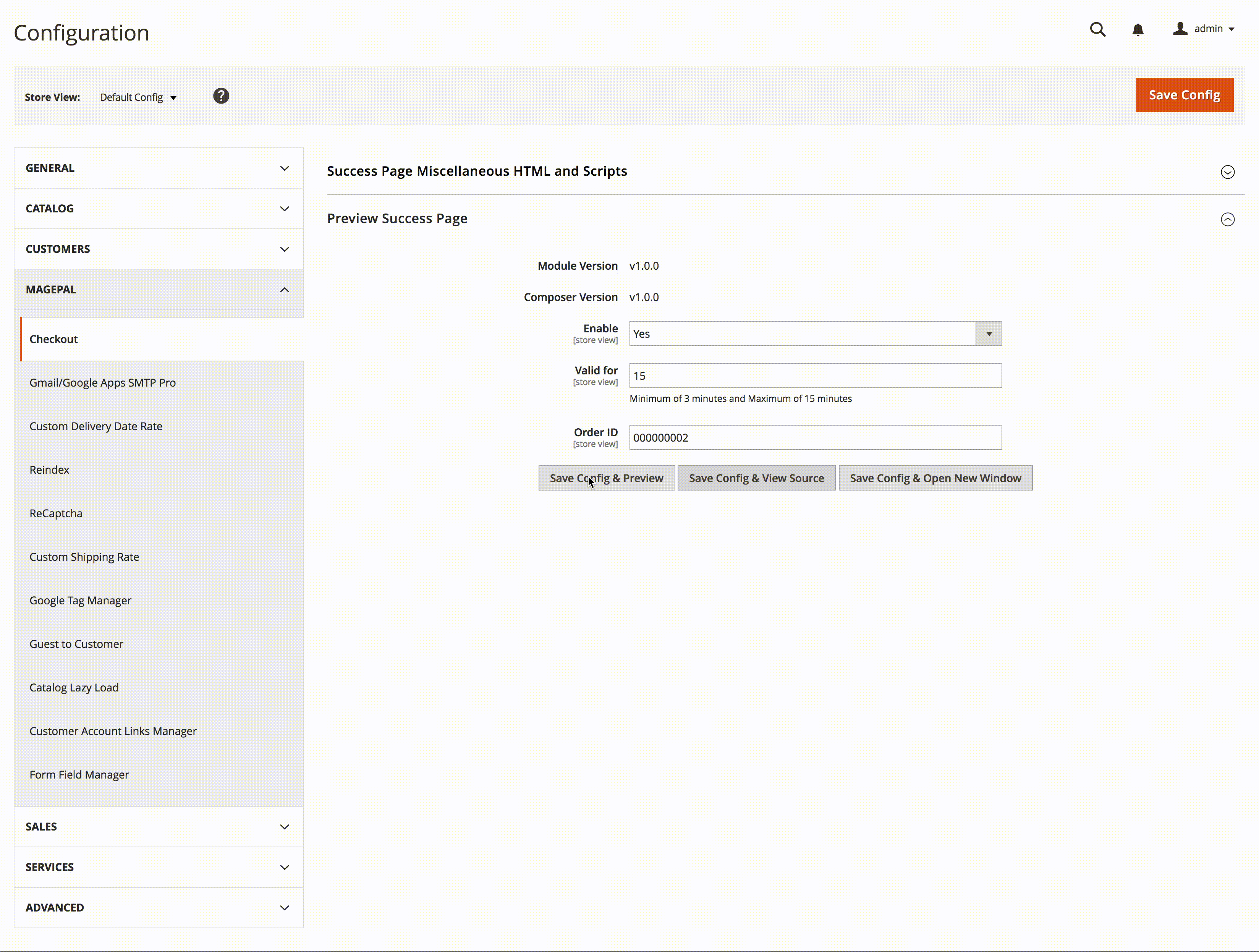
Task: Expand Success Page Miscellaneous HTML section
Action: 1227,172
